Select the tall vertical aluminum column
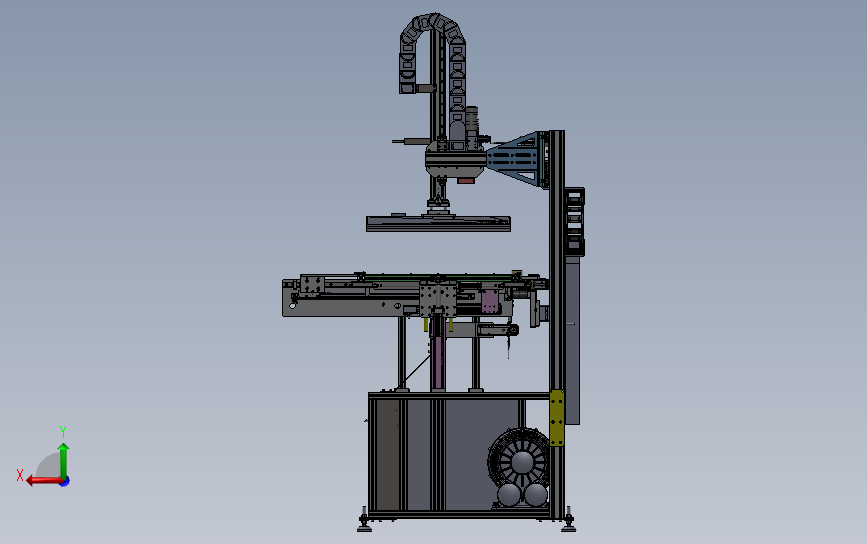Viewport: 867px width, 544px height. point(556,325)
